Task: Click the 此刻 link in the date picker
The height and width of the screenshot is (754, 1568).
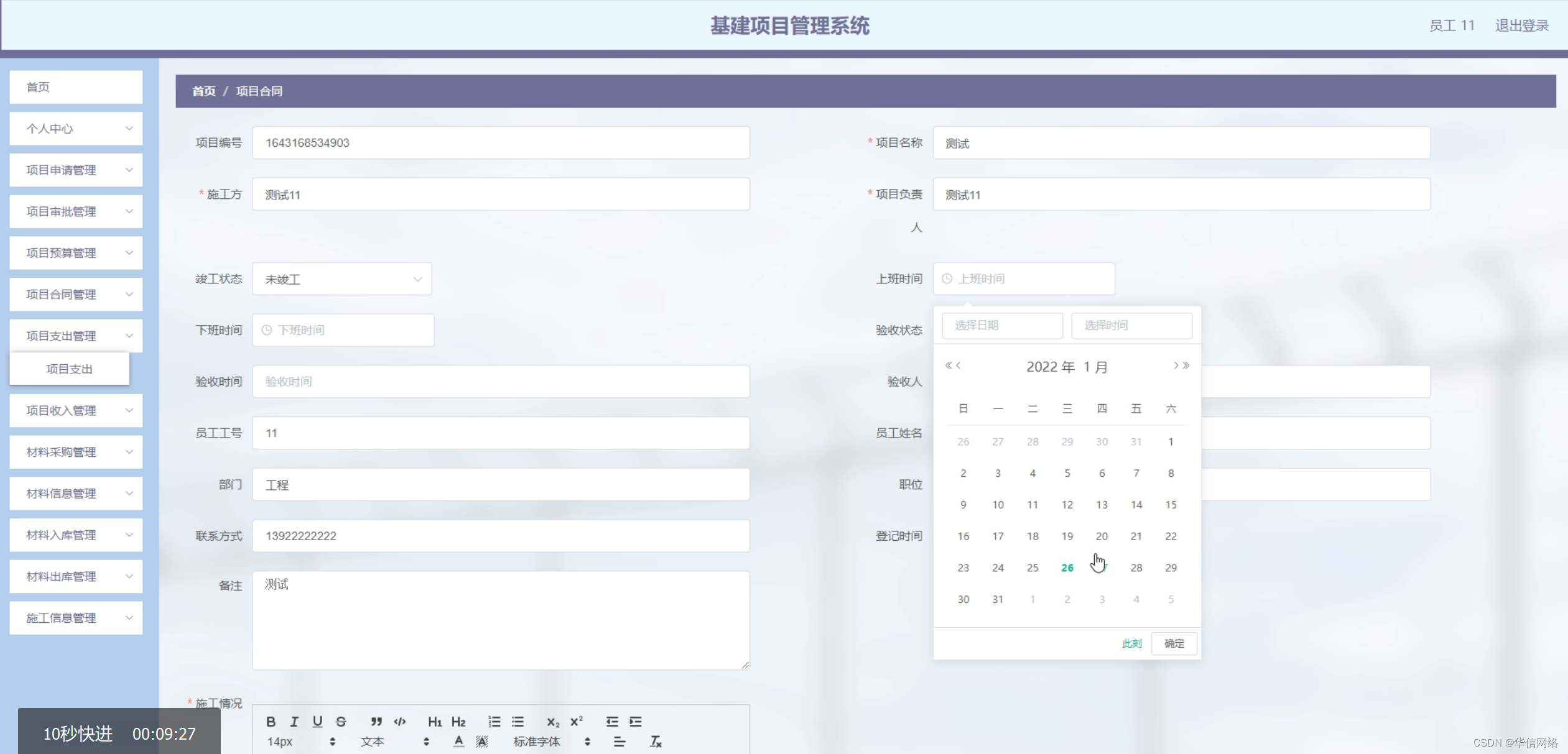Action: pos(1131,643)
